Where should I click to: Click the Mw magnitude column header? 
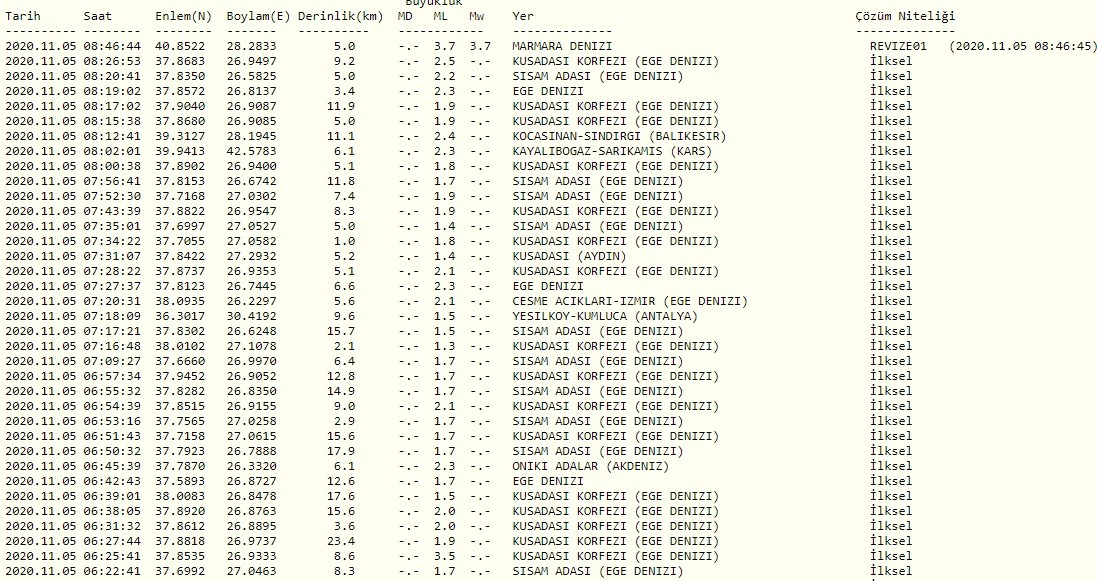[x=476, y=17]
